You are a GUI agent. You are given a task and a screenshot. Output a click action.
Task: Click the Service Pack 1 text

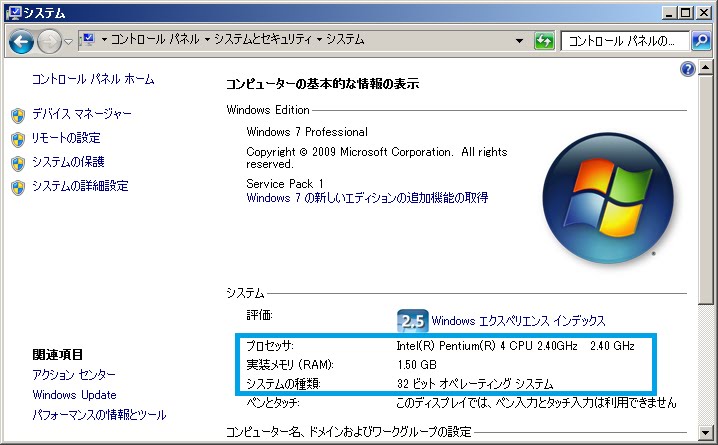pos(285,184)
